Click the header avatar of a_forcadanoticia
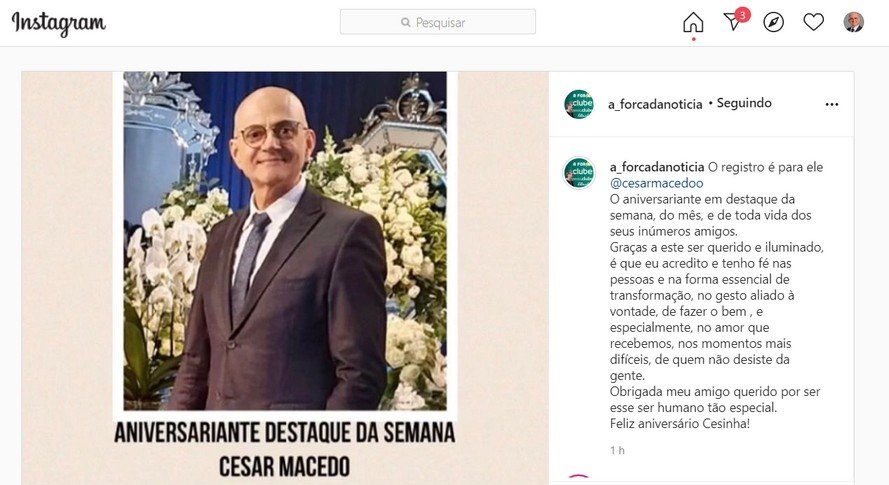The height and width of the screenshot is (485, 889). pos(578,104)
